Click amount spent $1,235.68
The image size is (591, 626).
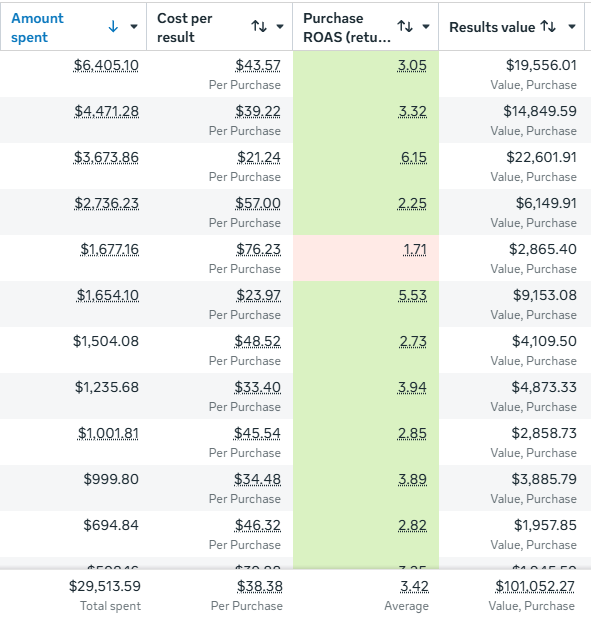pos(107,387)
